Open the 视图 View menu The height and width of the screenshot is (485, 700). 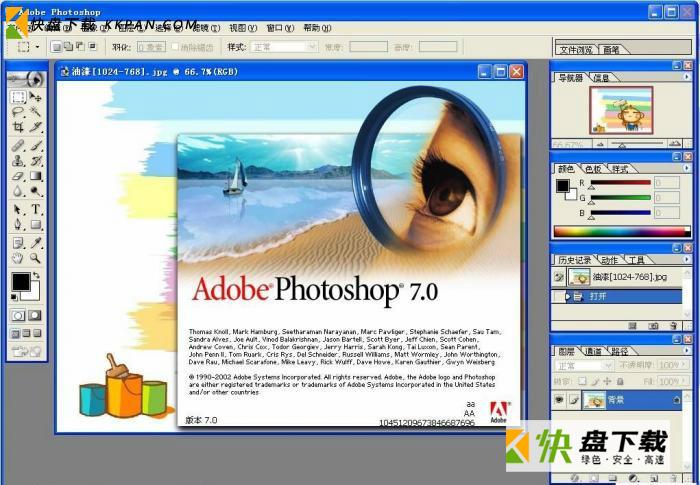click(x=243, y=28)
